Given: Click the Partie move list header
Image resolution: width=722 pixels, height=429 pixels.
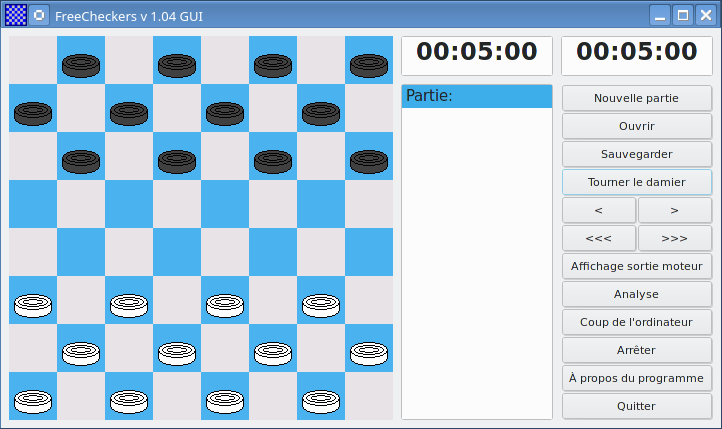Looking at the screenshot, I should (x=476, y=96).
